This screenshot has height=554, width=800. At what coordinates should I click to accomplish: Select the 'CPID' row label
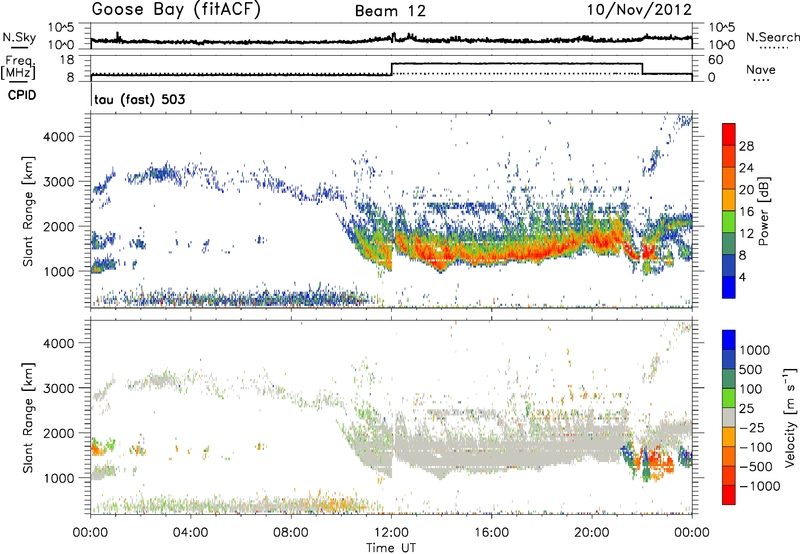[x=22, y=95]
